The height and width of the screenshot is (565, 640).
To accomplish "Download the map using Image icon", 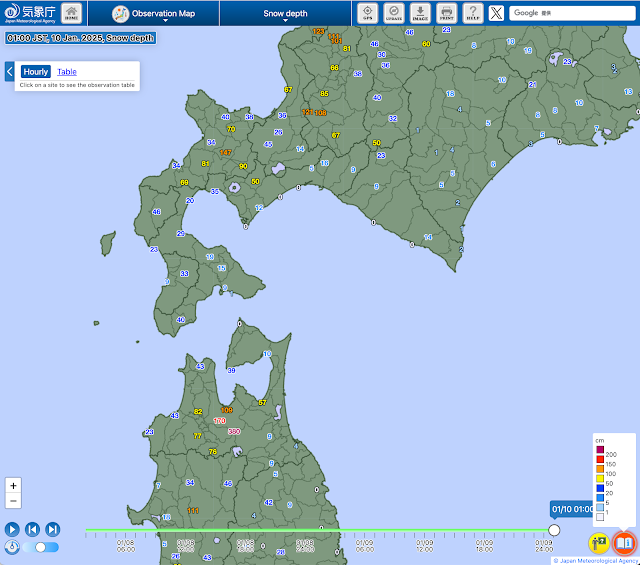I will tap(420, 13).
